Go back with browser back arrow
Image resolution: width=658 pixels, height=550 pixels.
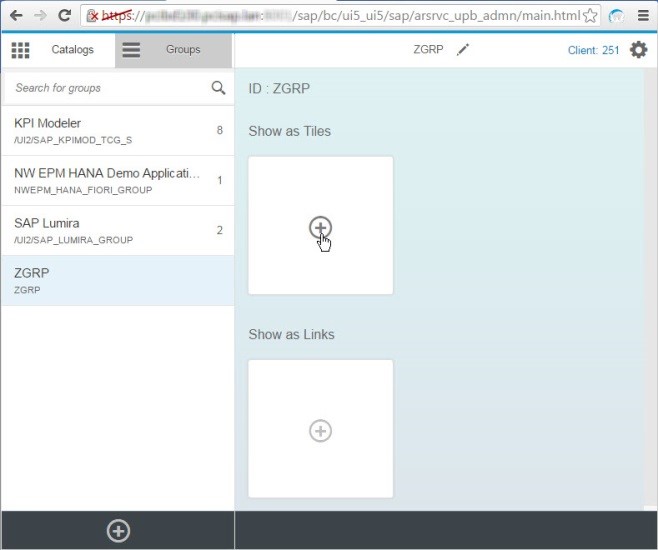[x=16, y=16]
